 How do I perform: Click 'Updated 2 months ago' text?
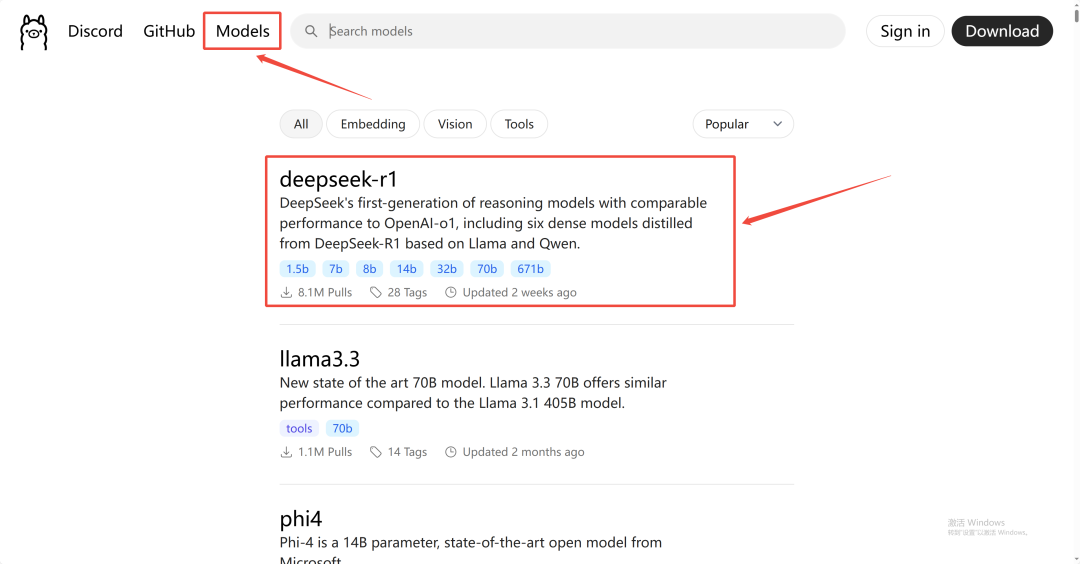pyautogui.click(x=523, y=452)
